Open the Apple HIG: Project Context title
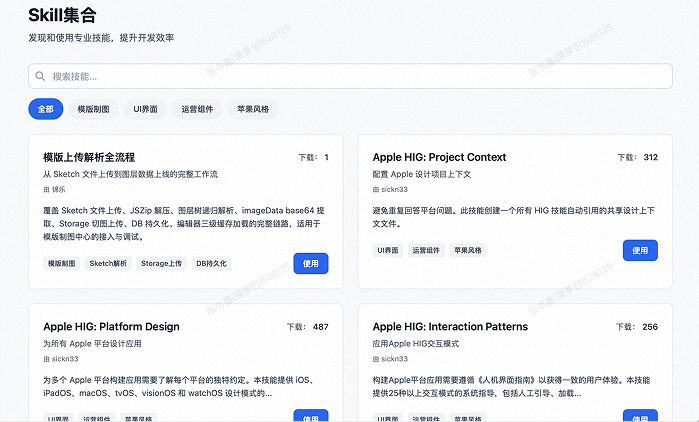The height and width of the screenshot is (422, 699). [439, 157]
